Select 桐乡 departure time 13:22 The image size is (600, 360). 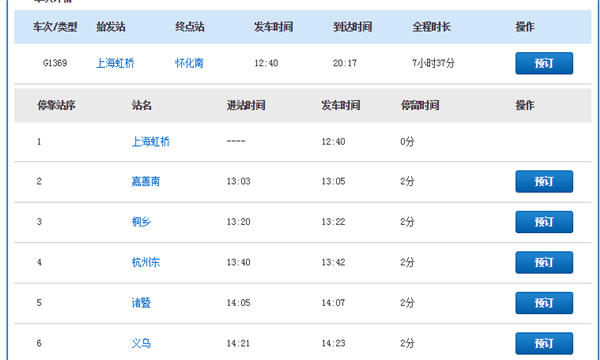coord(333,222)
